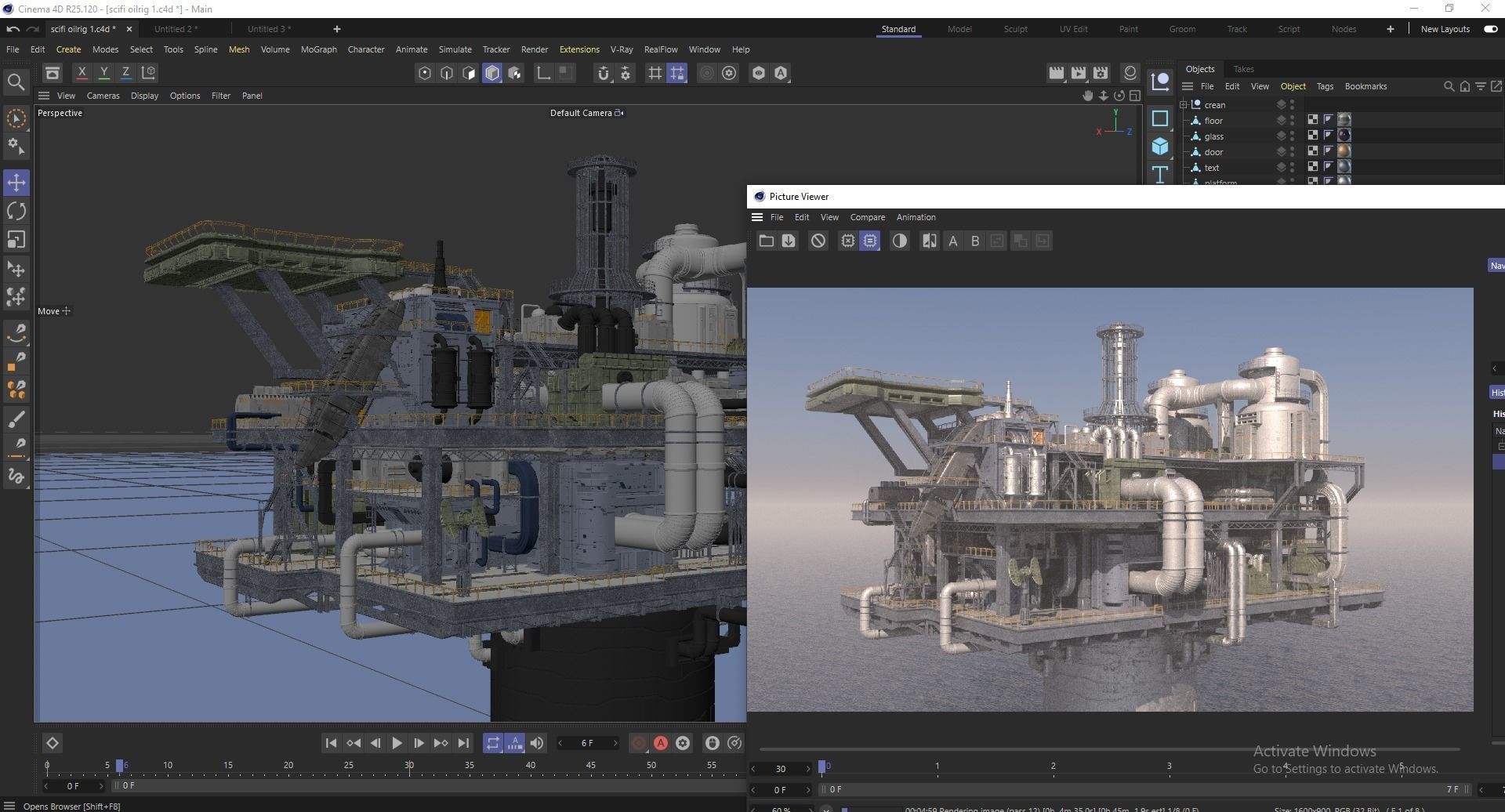Toggle timeline sound speaker icon
1505x812 pixels.
(x=537, y=743)
